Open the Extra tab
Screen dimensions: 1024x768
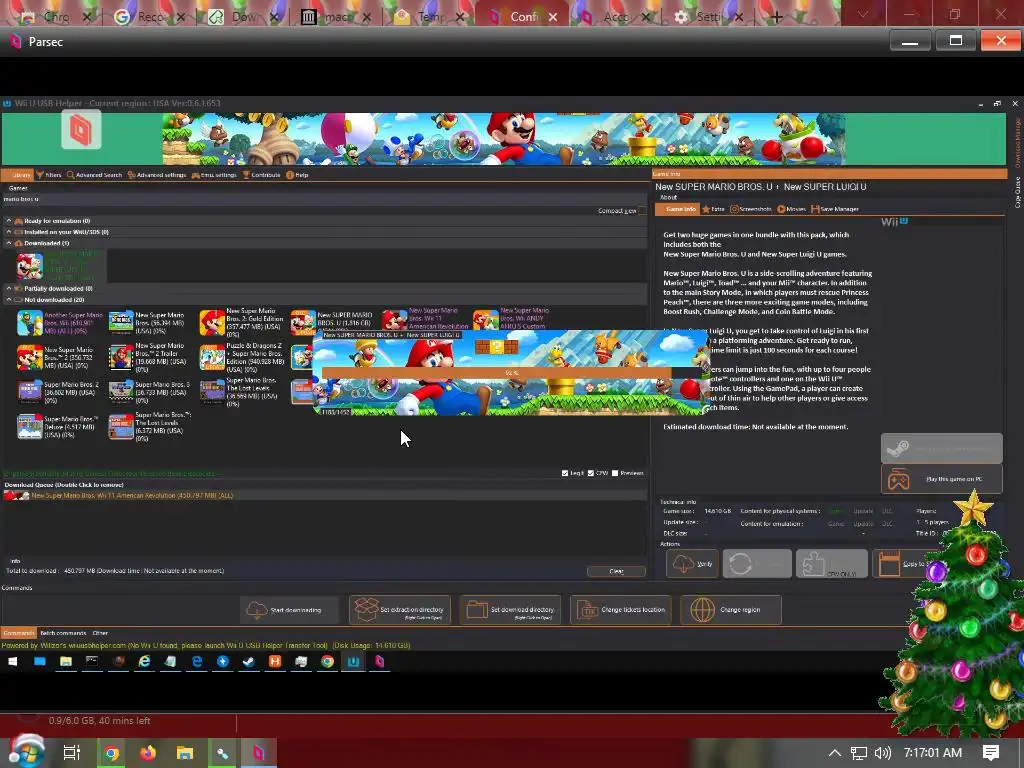pos(713,209)
